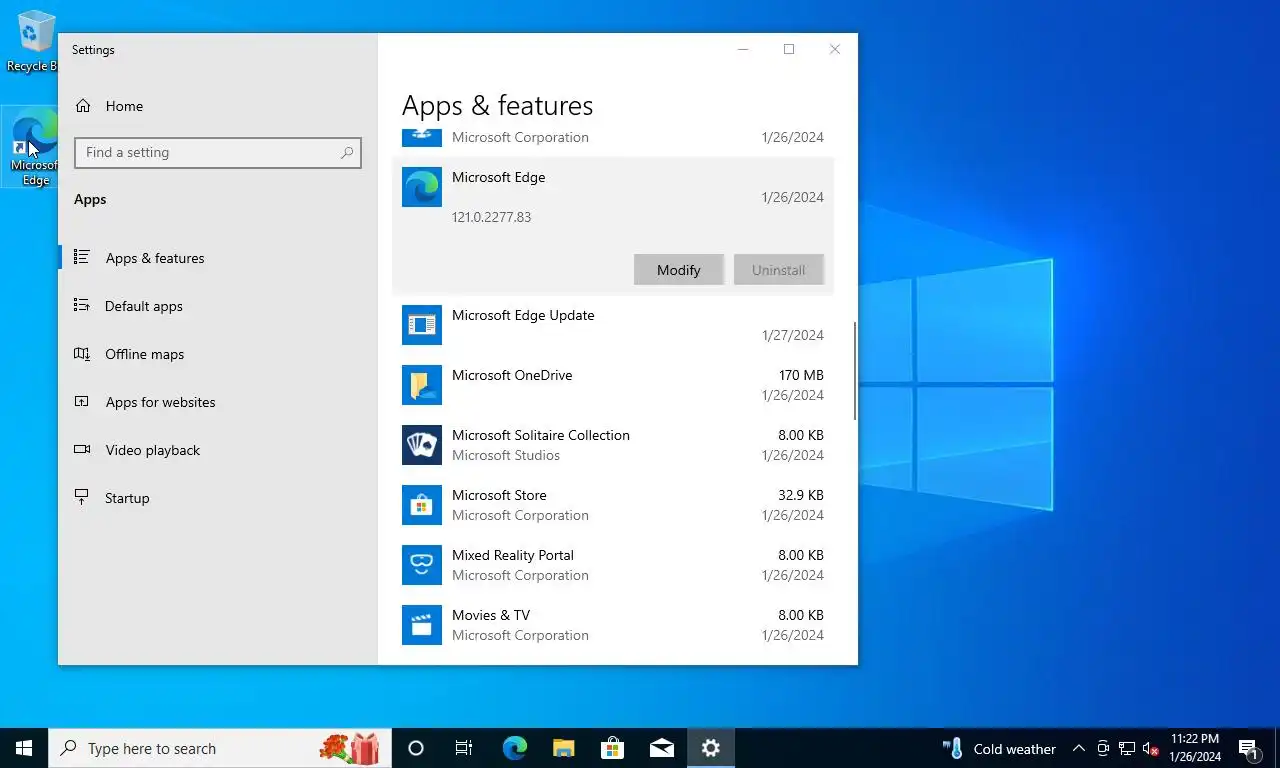Click the Microsoft Edge app icon in list
The width and height of the screenshot is (1280, 768).
point(422,187)
